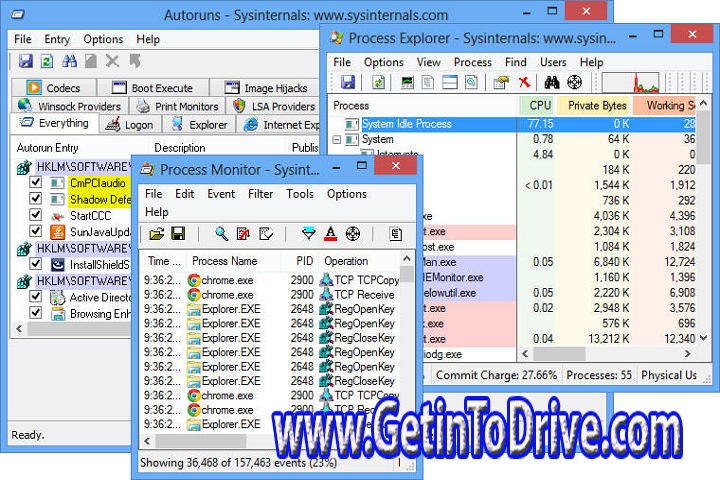Click Autoruns grey delete X icon
Screen dimensions: 720x480
112,61
